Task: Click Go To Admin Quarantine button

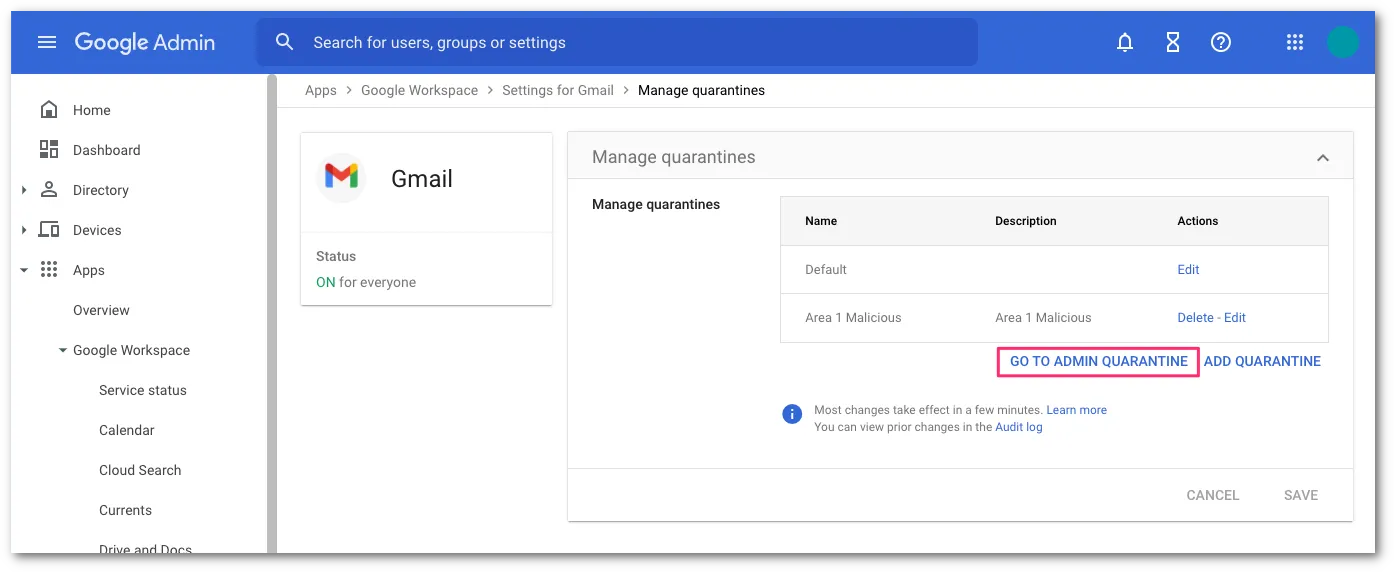Action: (1098, 361)
